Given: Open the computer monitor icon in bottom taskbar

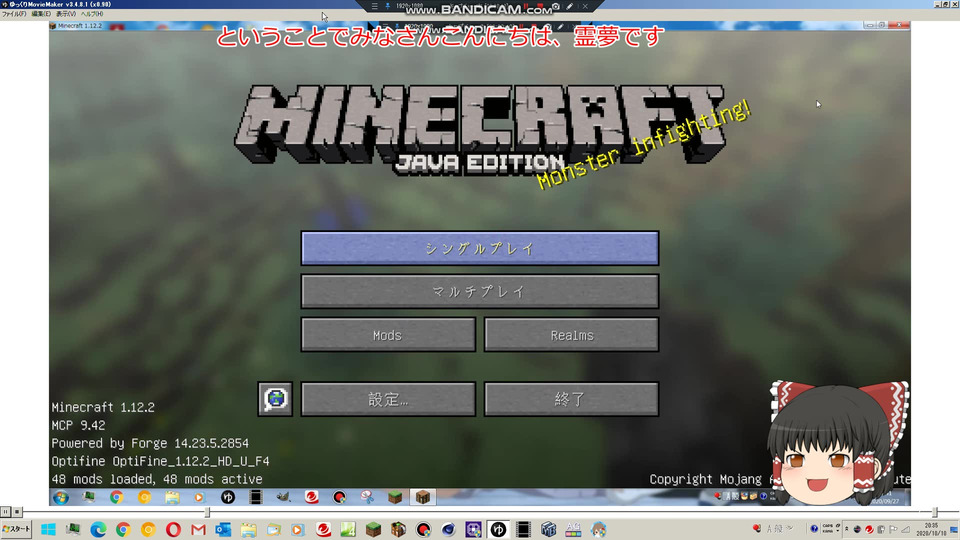Looking at the screenshot, I should click(73, 530).
